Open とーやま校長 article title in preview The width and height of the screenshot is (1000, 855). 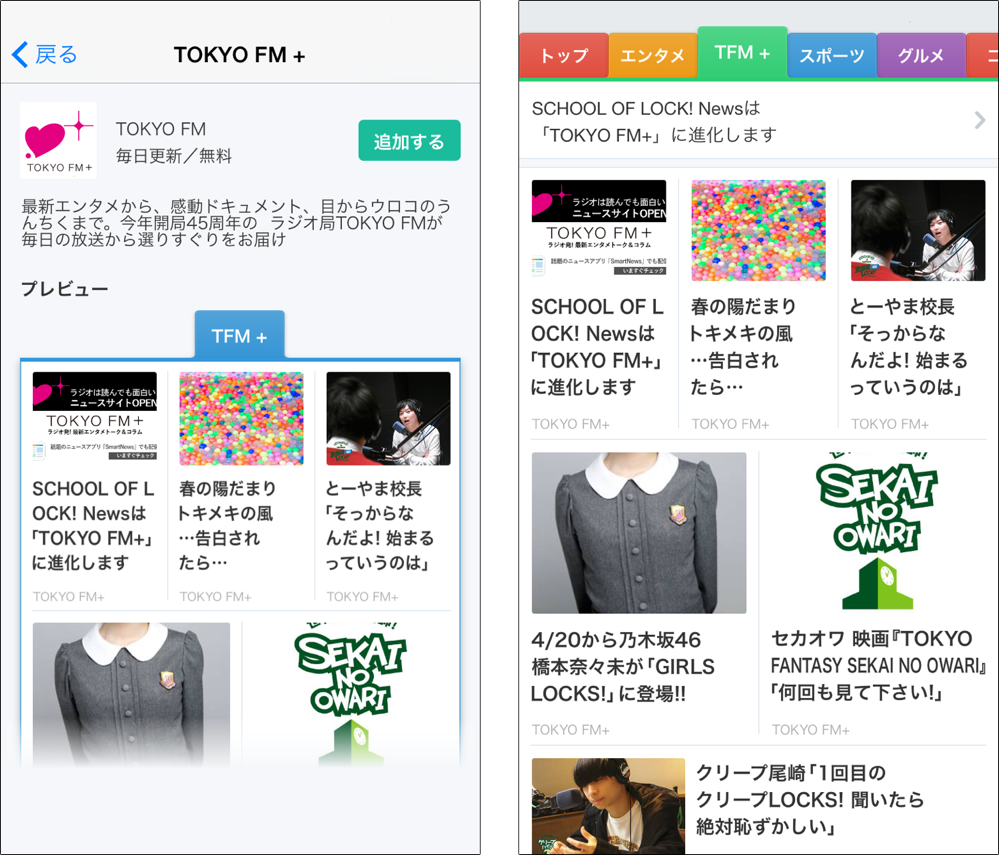[x=380, y=526]
